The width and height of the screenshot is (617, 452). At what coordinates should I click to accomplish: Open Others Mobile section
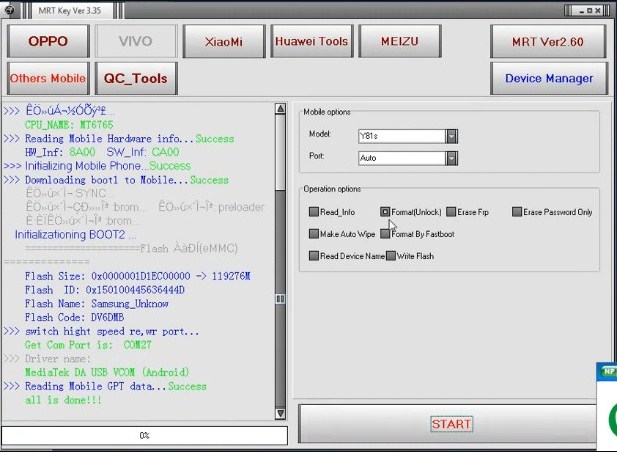click(x=48, y=78)
